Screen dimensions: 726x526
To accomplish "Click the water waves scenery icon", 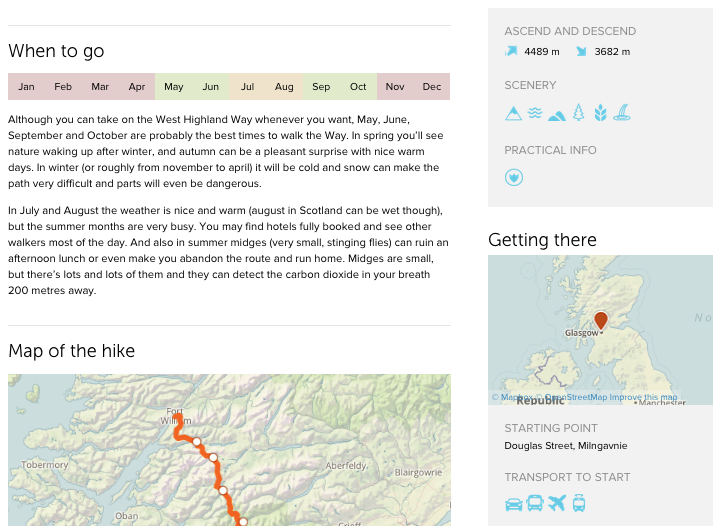I will pos(535,113).
